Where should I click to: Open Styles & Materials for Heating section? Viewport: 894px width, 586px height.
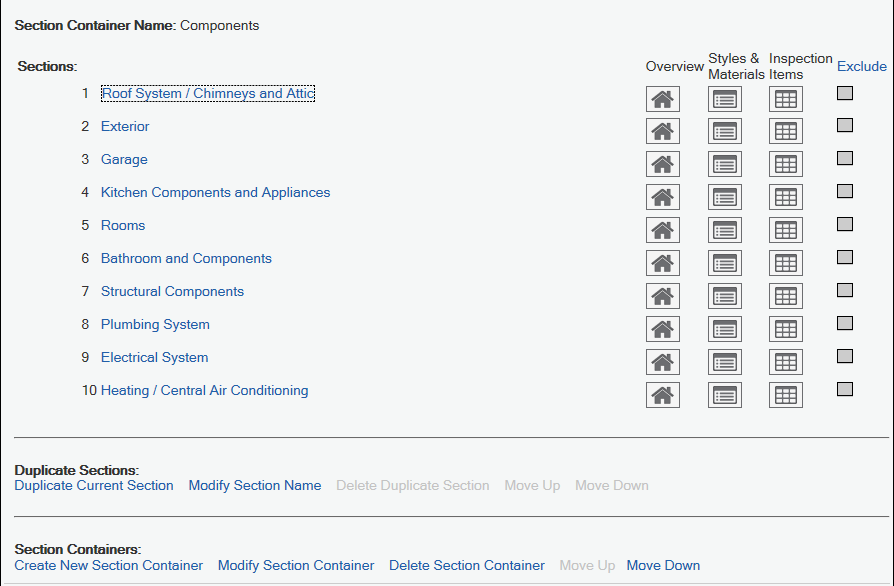(725, 396)
